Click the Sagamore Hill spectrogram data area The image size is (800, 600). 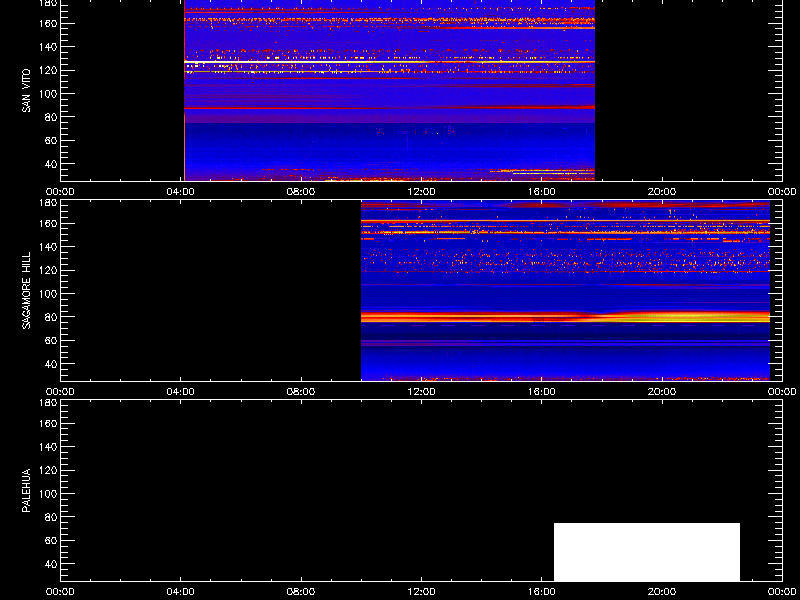coord(565,291)
